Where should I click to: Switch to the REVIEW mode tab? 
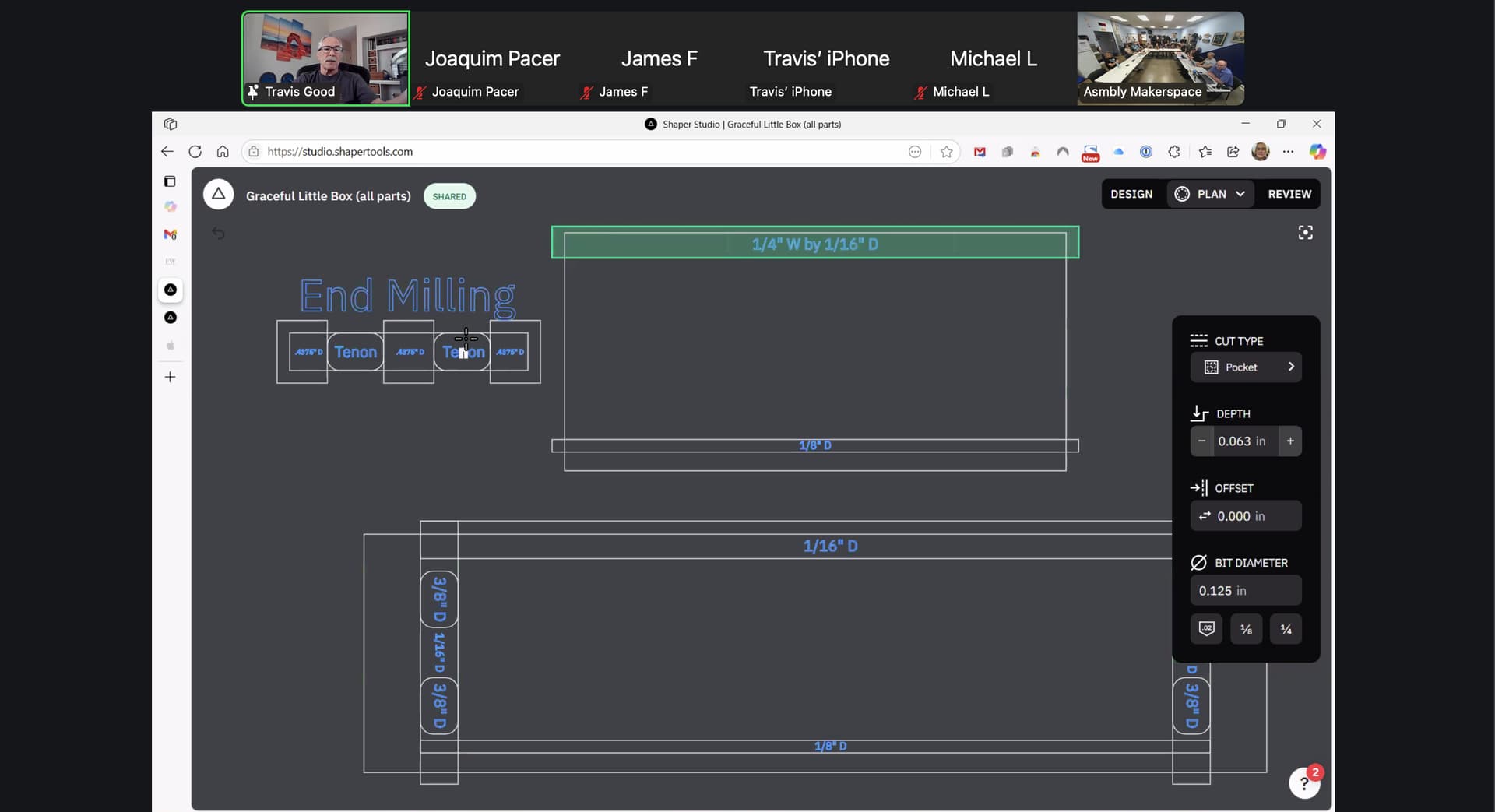pyautogui.click(x=1289, y=194)
